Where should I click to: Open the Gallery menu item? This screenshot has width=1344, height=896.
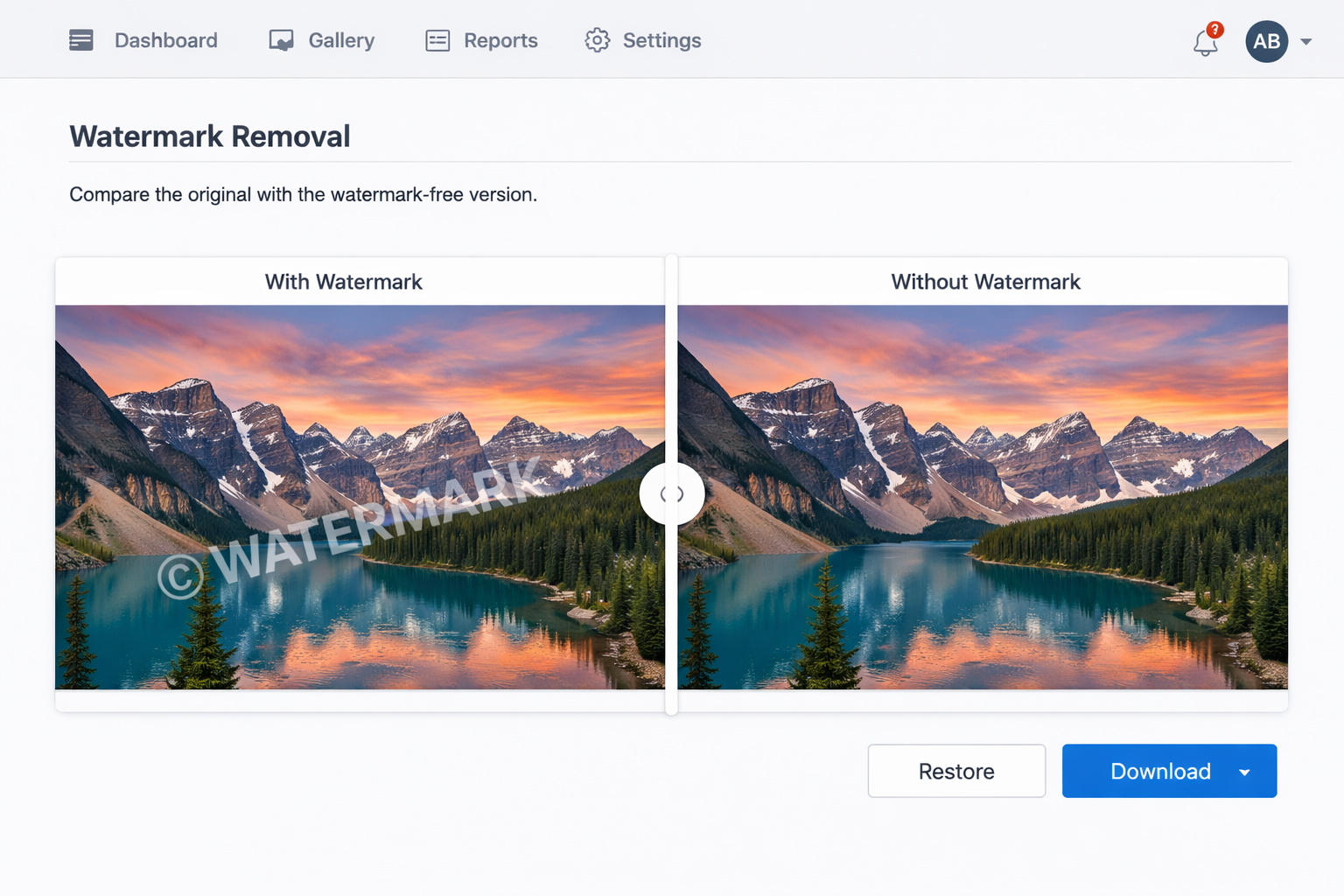(x=341, y=40)
